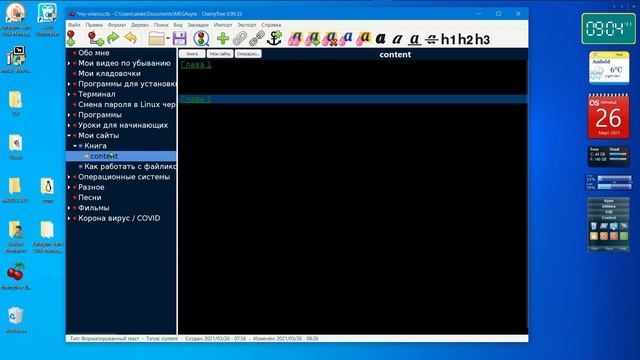
Task: Select the content tree node
Action: tap(104, 156)
